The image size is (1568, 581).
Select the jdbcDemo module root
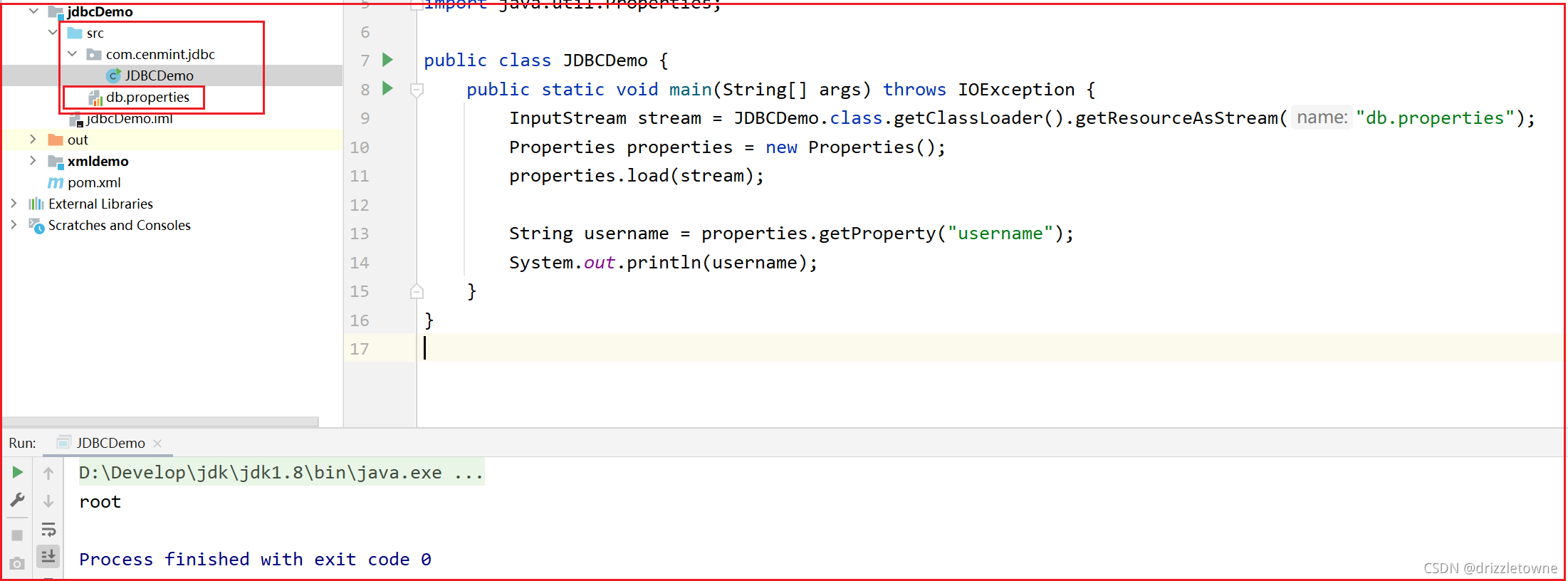tap(100, 11)
